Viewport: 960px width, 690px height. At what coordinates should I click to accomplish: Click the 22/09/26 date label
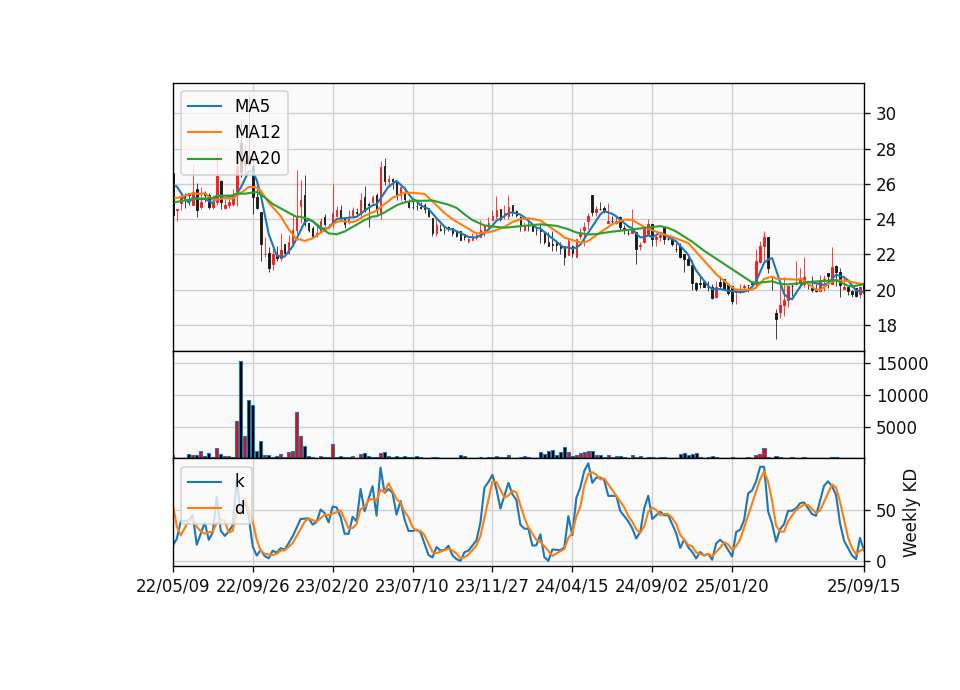[253, 586]
